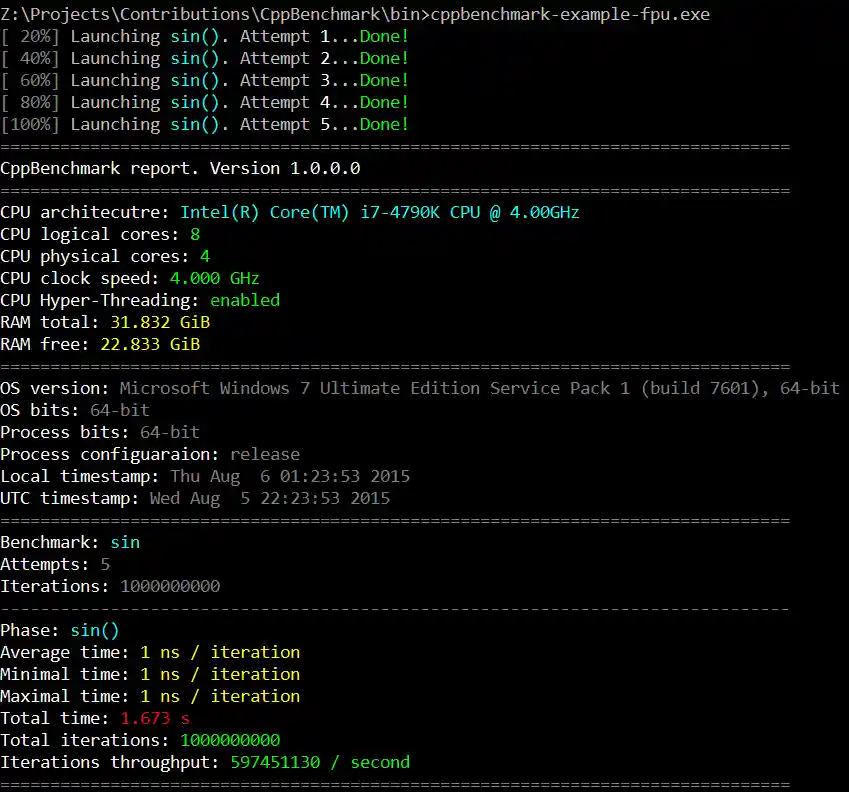
Task: Click the Average time 1 ns value
Action: (x=220, y=652)
